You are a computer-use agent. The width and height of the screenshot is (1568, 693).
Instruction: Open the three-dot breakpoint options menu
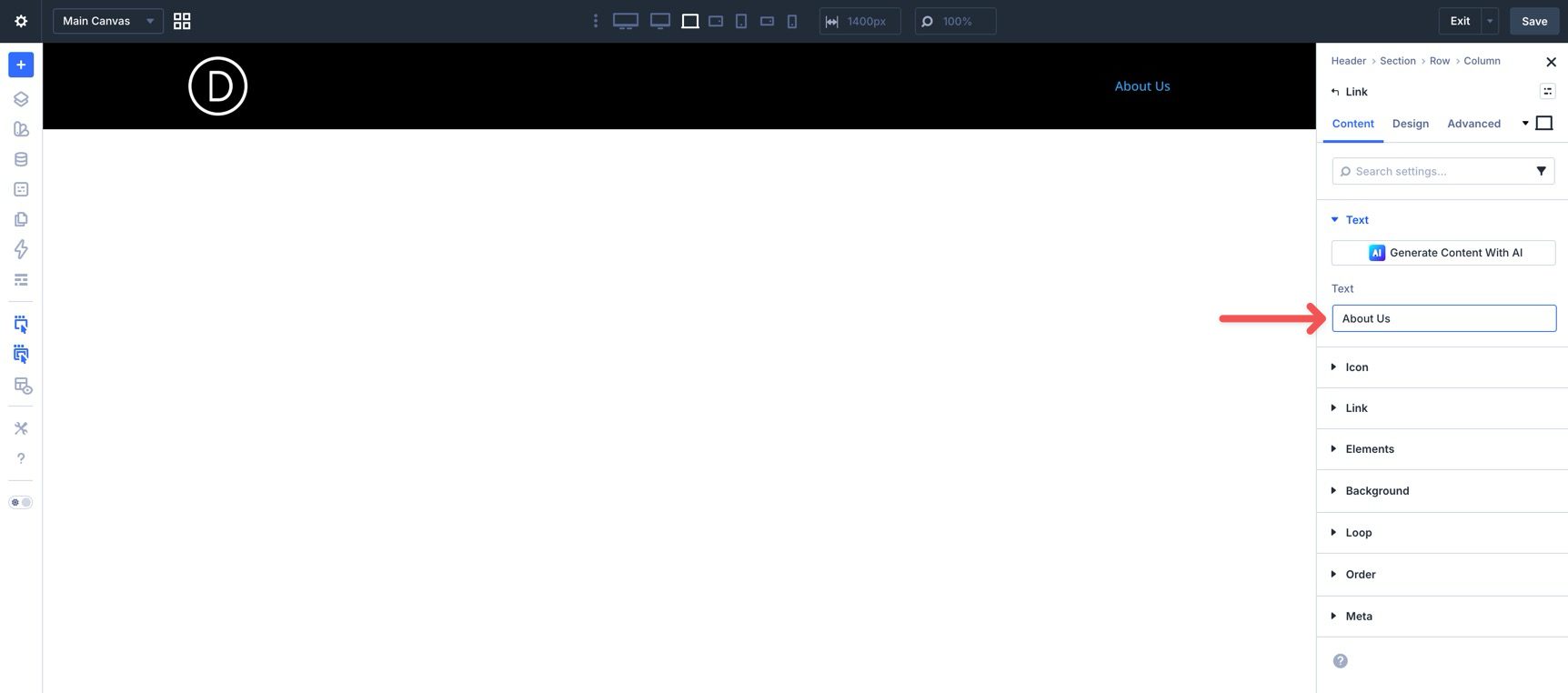coord(596,21)
